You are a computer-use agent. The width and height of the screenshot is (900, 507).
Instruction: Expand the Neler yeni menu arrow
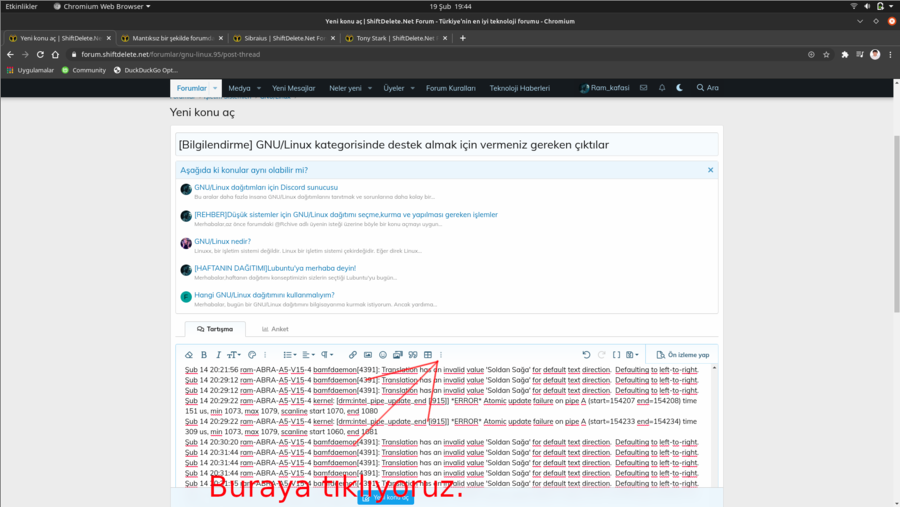tap(370, 88)
